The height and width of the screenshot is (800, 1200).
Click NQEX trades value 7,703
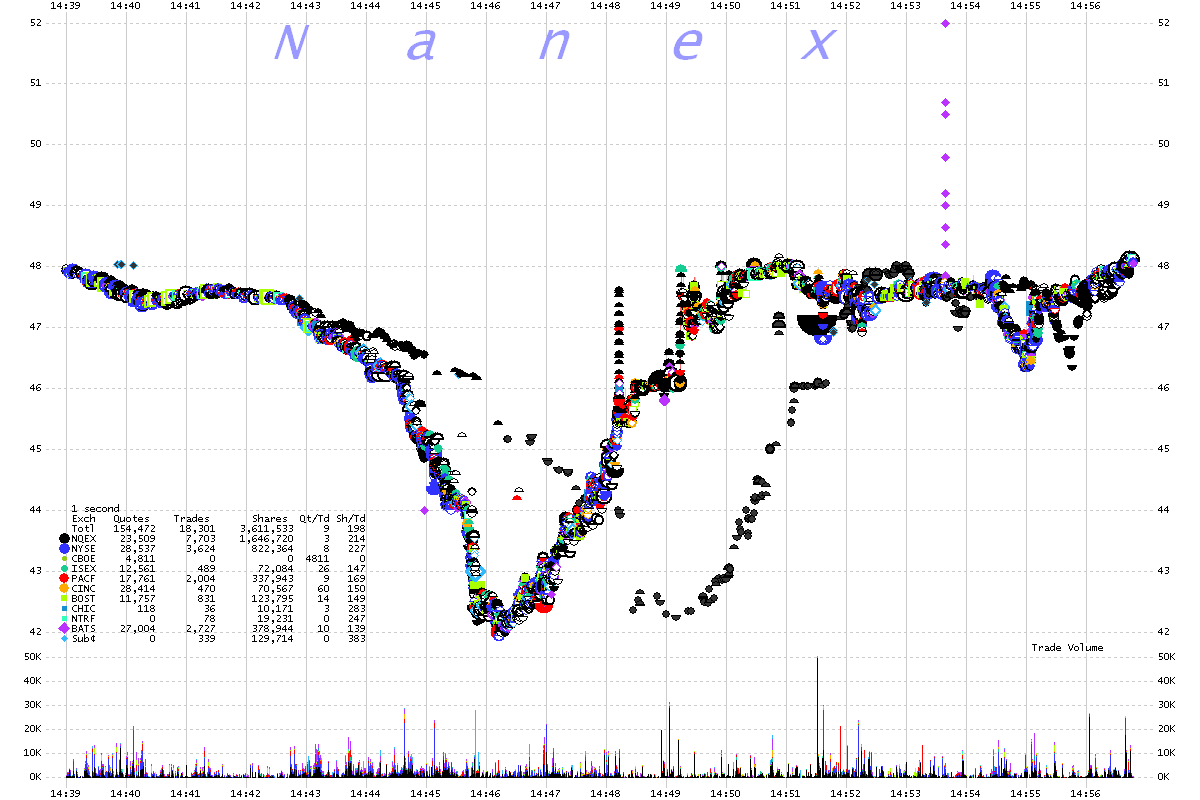pyautogui.click(x=201, y=538)
